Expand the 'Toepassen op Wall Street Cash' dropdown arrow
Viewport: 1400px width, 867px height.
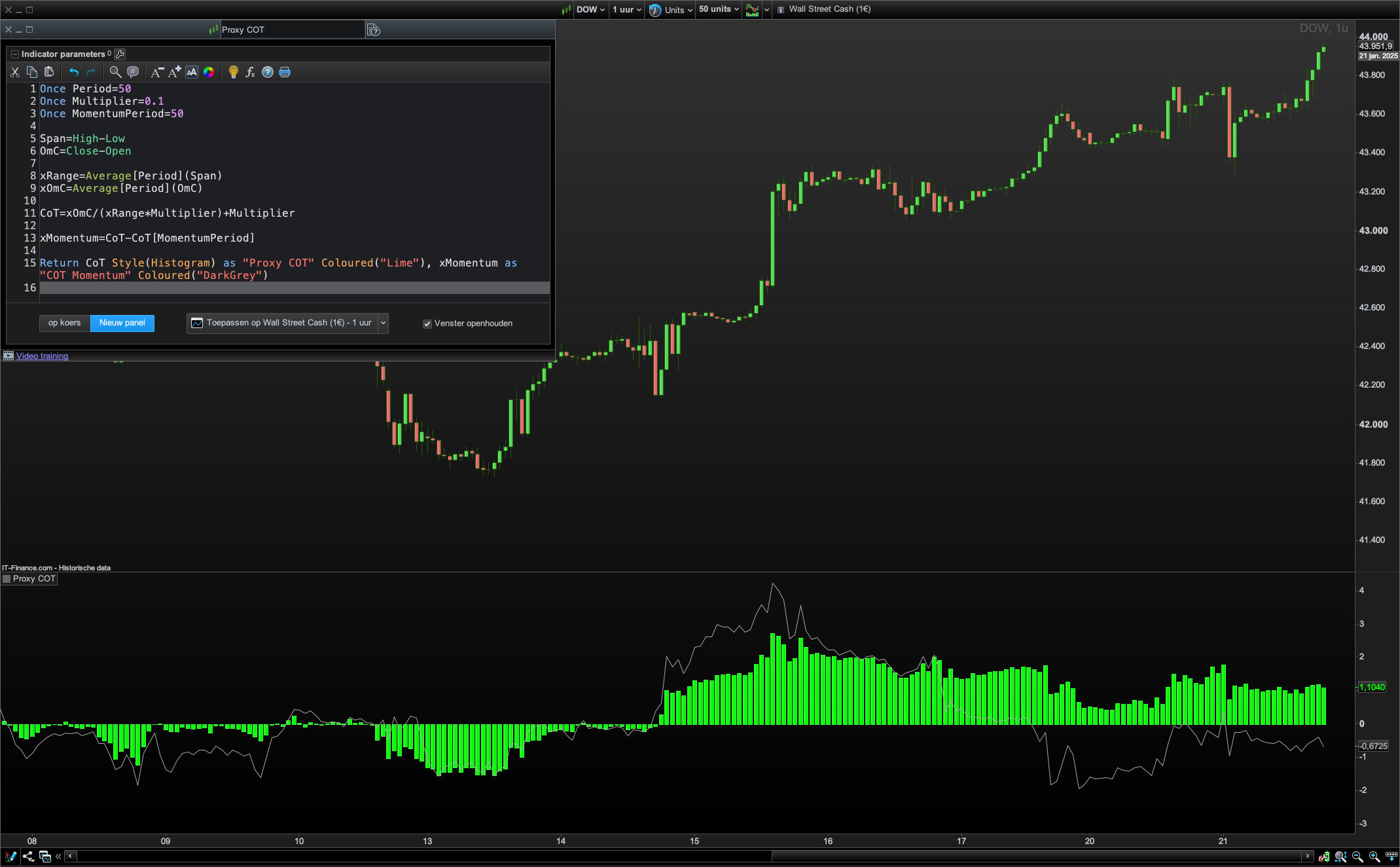click(384, 323)
